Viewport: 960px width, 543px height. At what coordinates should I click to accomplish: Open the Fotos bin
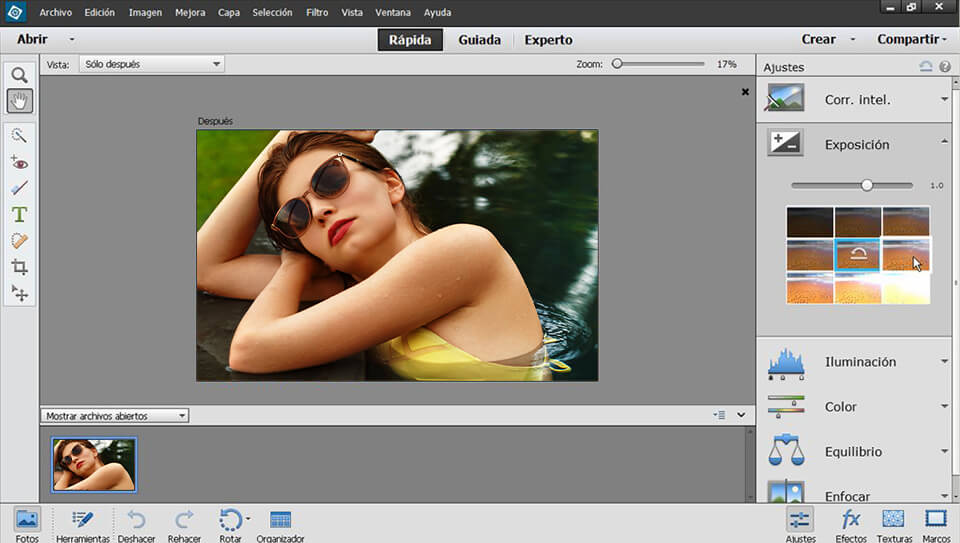pyautogui.click(x=27, y=525)
